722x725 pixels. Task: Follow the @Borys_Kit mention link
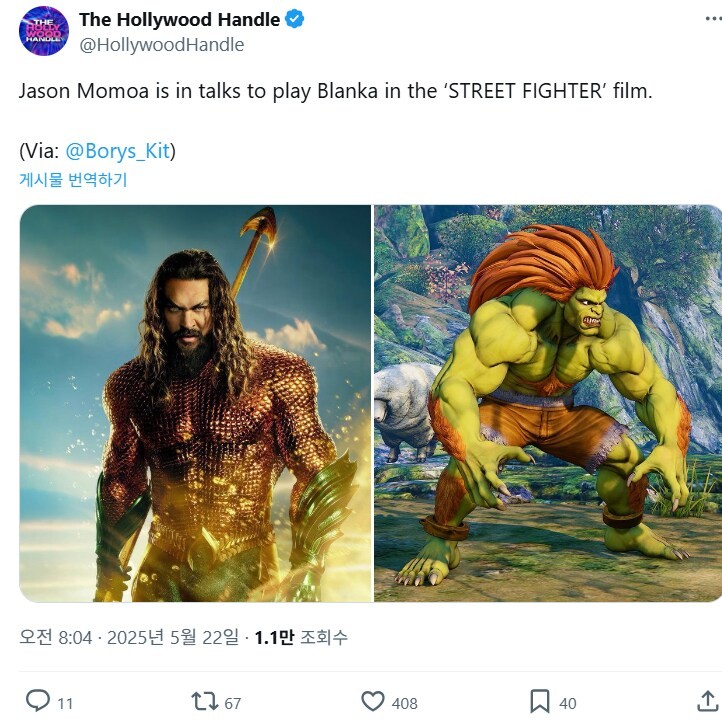point(117,151)
